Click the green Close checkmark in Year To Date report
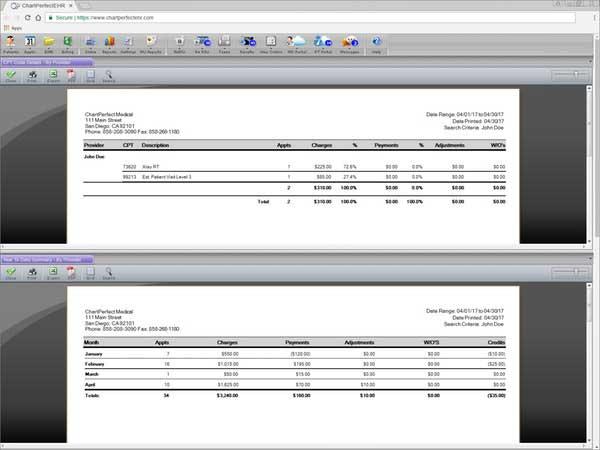 coord(11,273)
